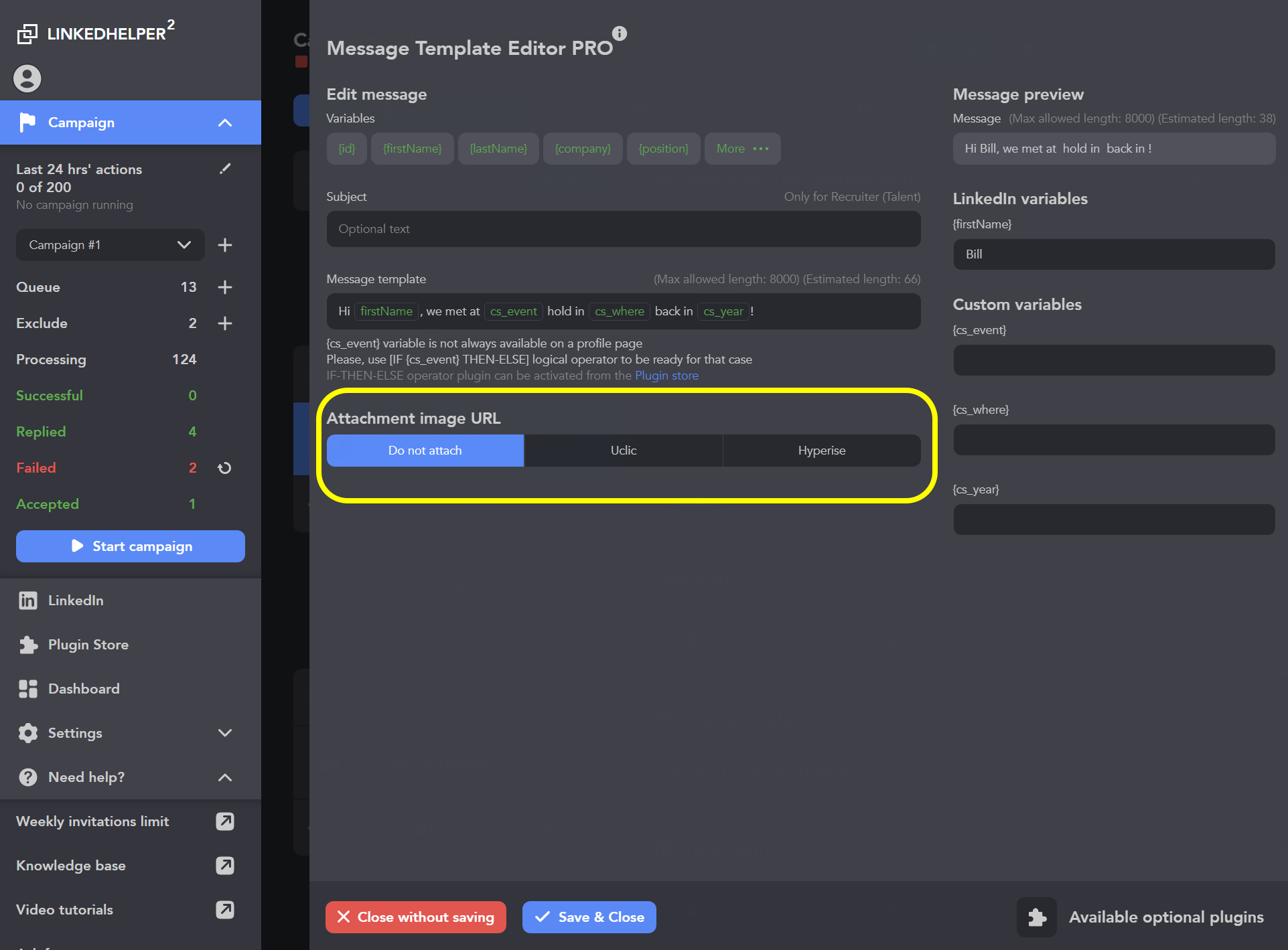The height and width of the screenshot is (950, 1288).
Task: Insert the {id} variable
Action: [347, 149]
